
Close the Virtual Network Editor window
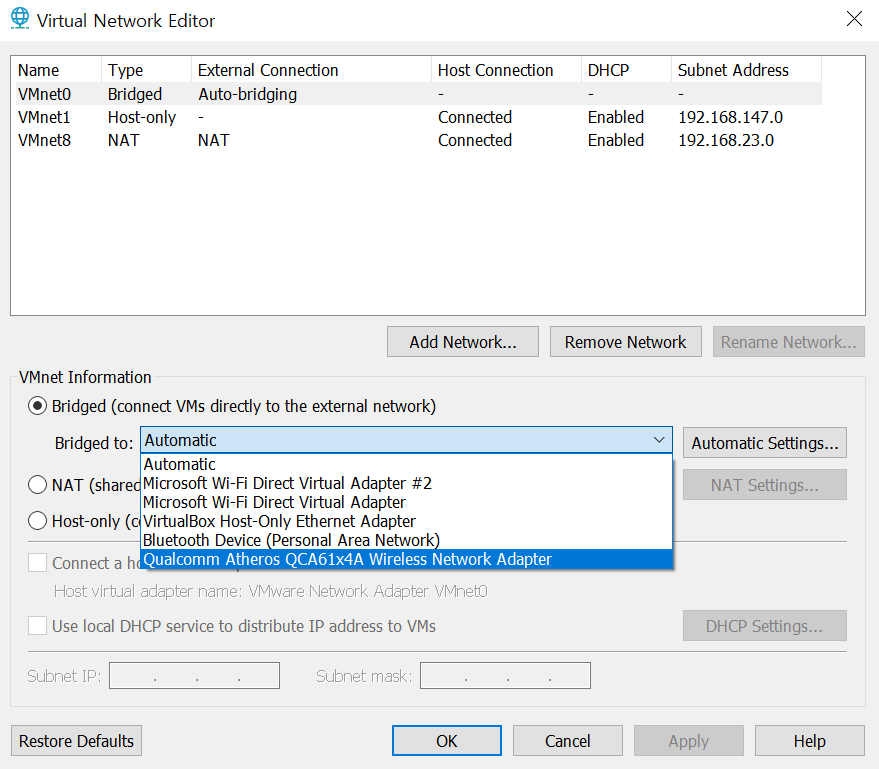coord(854,18)
